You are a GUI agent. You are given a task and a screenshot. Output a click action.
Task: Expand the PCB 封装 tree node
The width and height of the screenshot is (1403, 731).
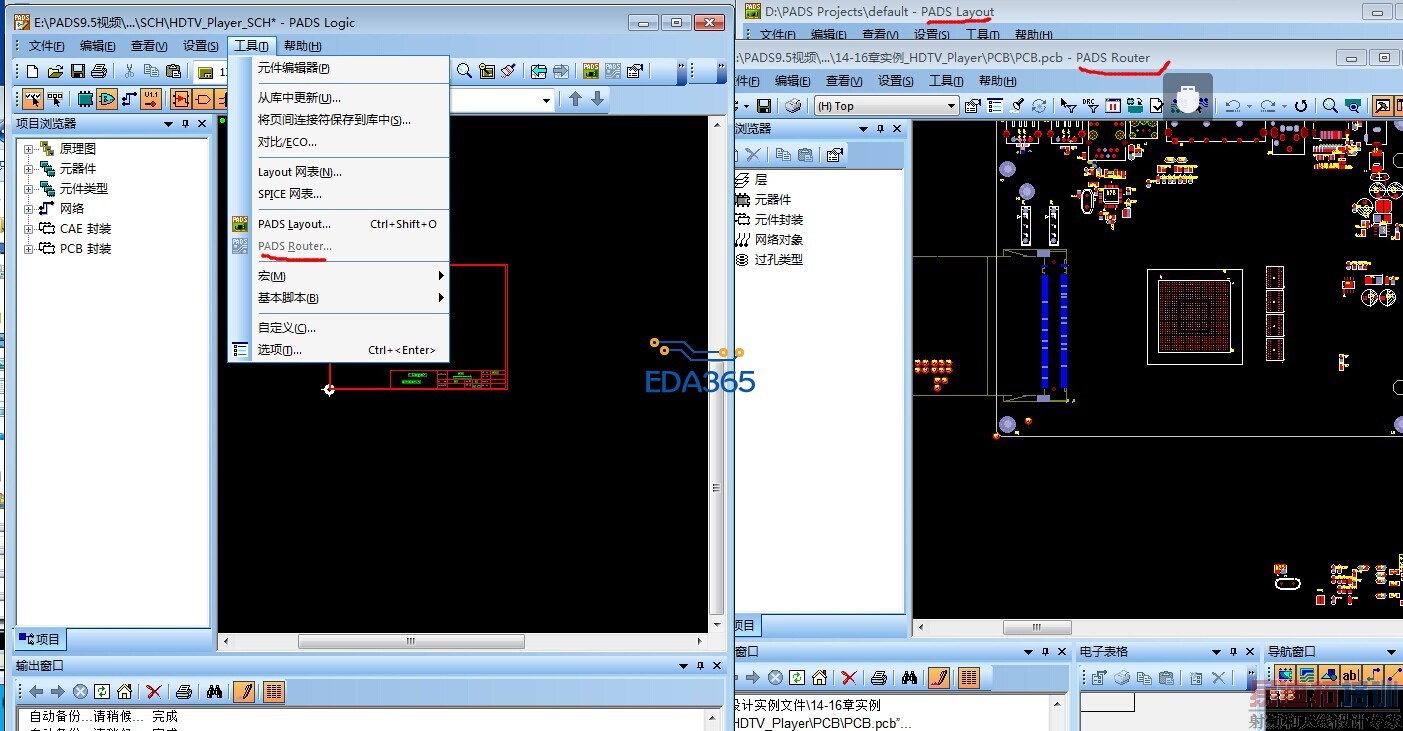(29, 249)
